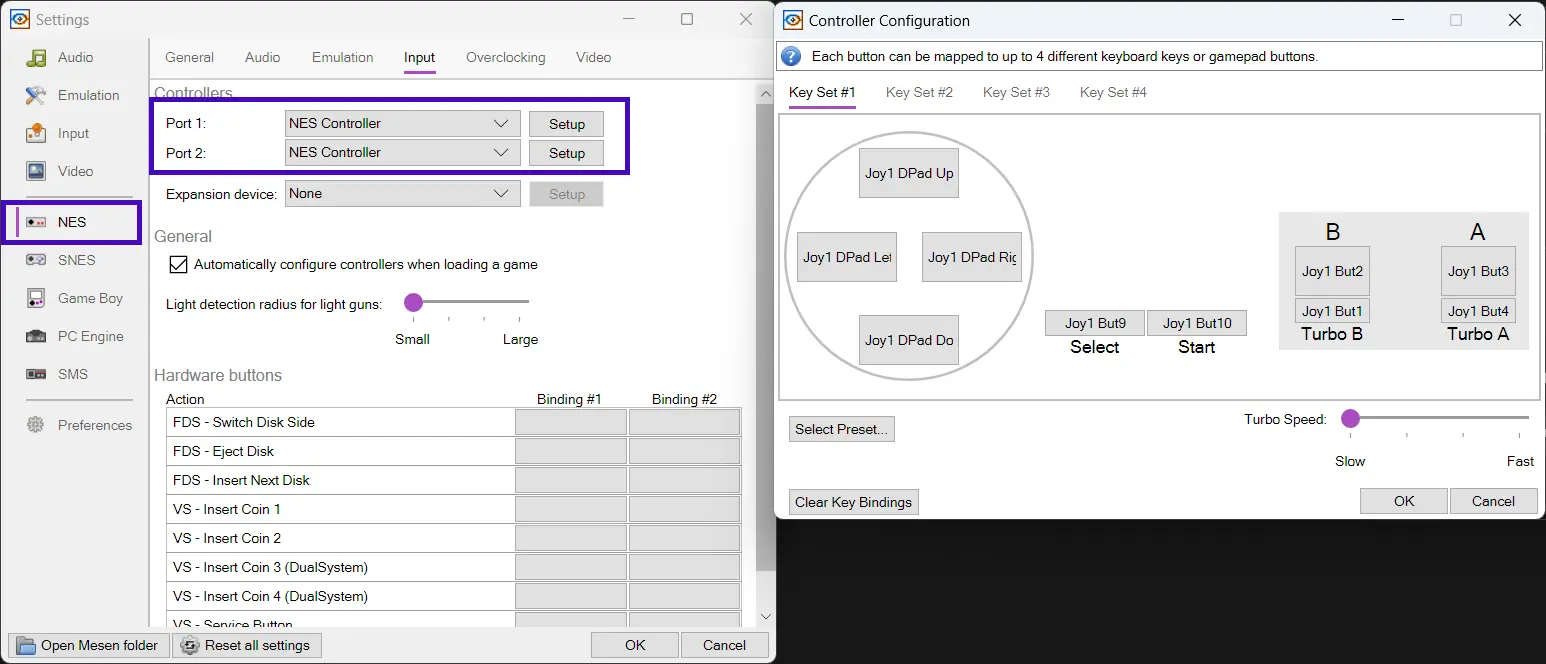
Task: Click the NES console icon in sidebar
Action: (36, 222)
